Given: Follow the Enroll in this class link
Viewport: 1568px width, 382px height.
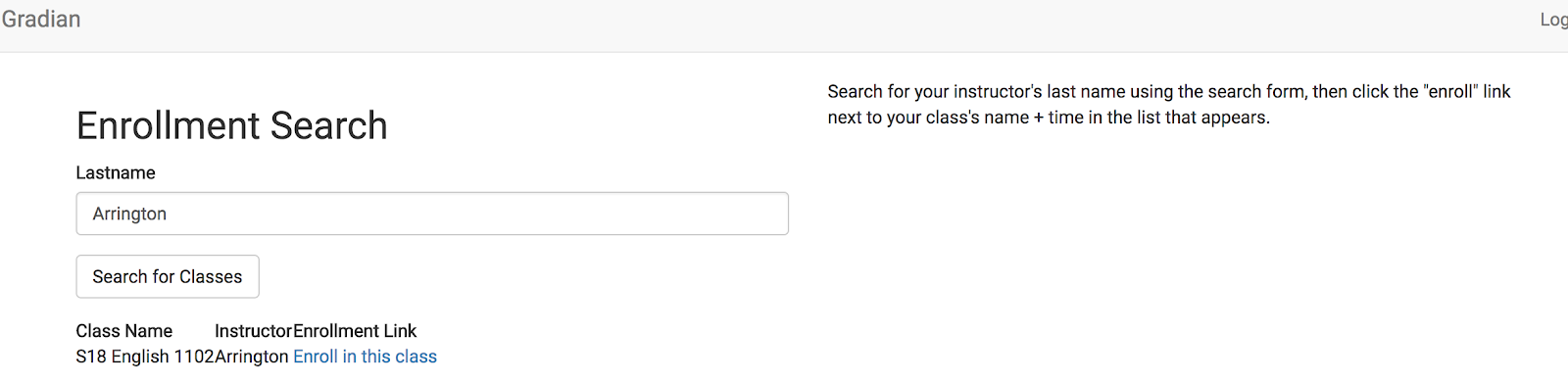Looking at the screenshot, I should click(x=366, y=357).
